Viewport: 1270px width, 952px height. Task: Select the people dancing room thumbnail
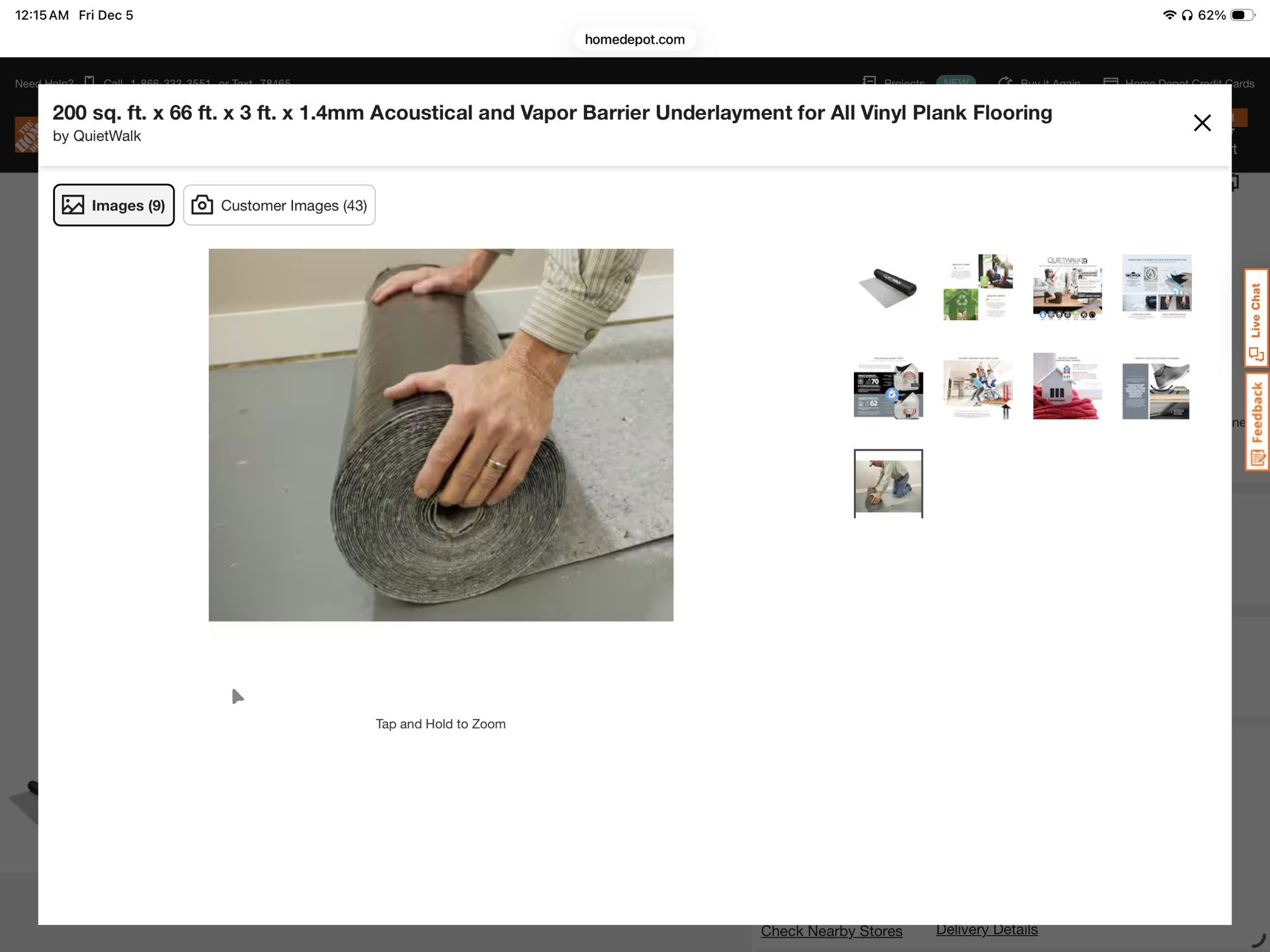pyautogui.click(x=978, y=386)
